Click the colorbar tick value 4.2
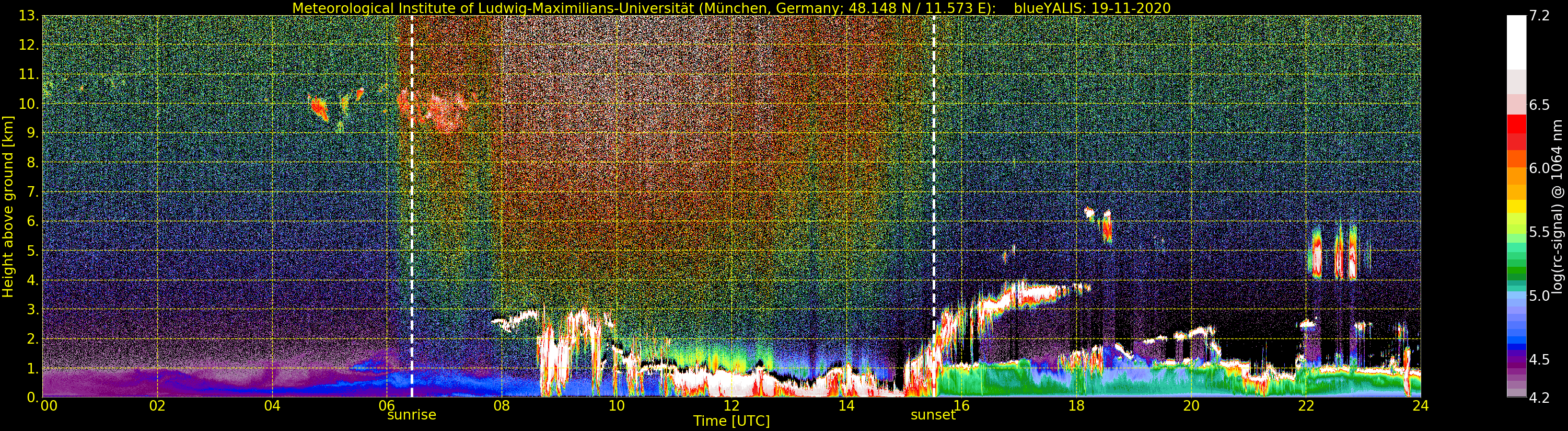 click(x=1539, y=398)
